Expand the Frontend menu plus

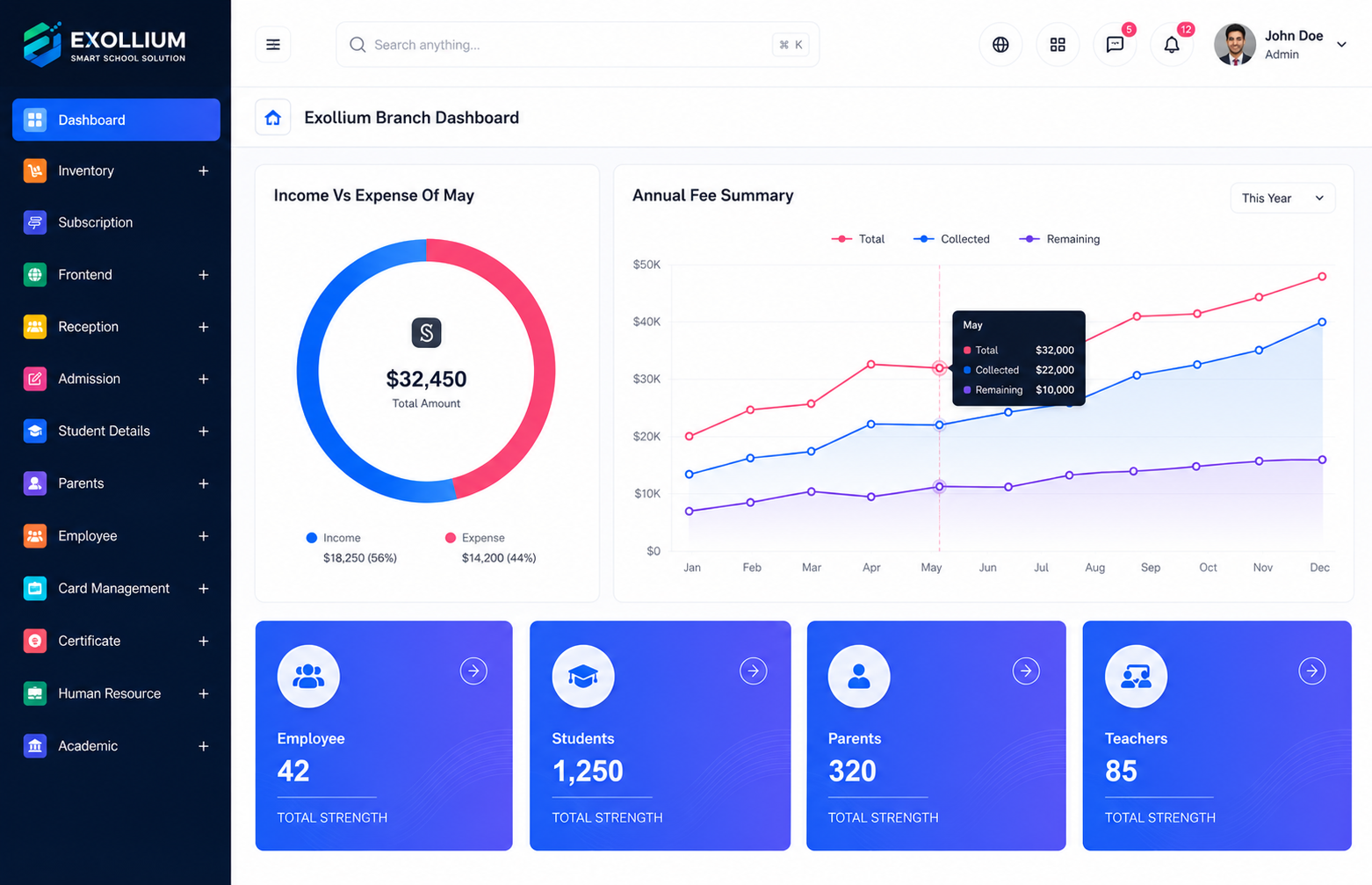click(x=203, y=275)
